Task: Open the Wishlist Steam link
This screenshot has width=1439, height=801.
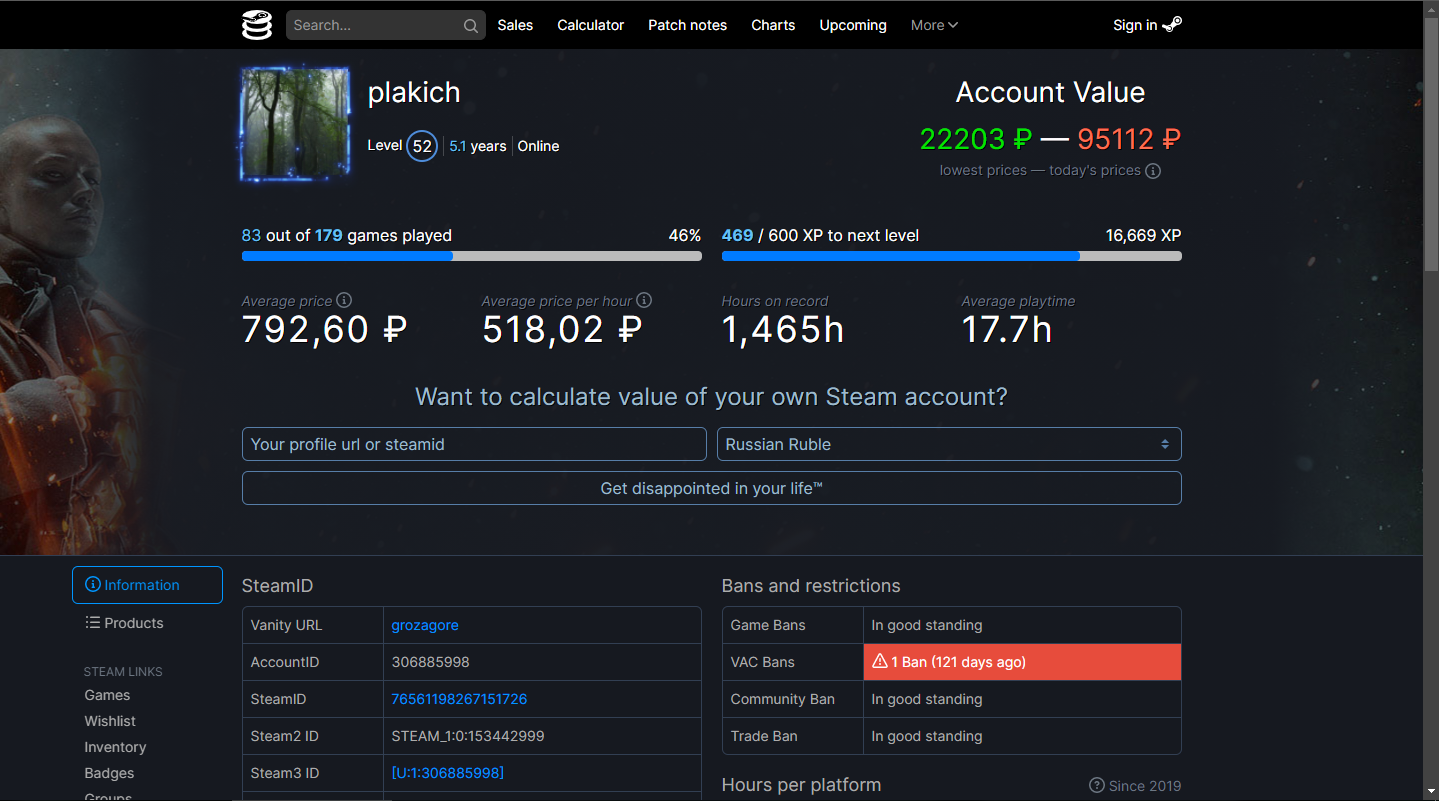Action: pos(110,721)
